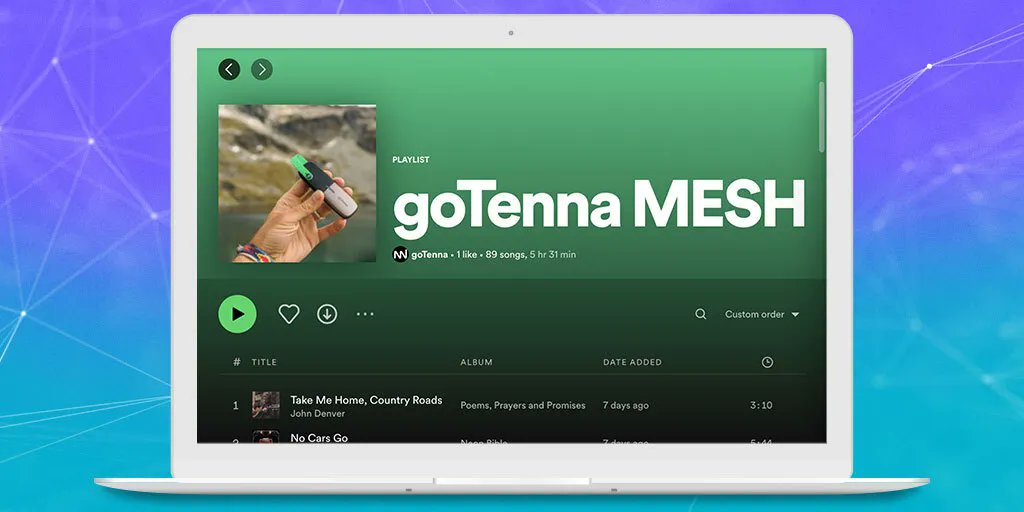Image resolution: width=1024 pixels, height=512 pixels.
Task: Click the PLAYLIST label above the title
Action: tap(411, 159)
